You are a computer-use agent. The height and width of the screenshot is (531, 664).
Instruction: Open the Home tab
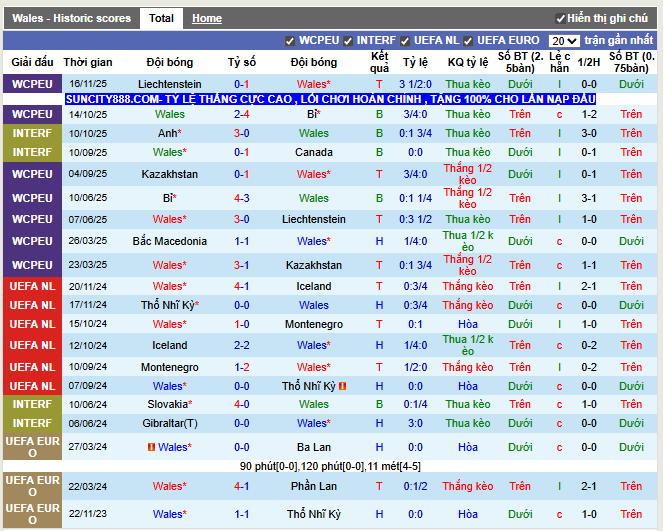(207, 18)
